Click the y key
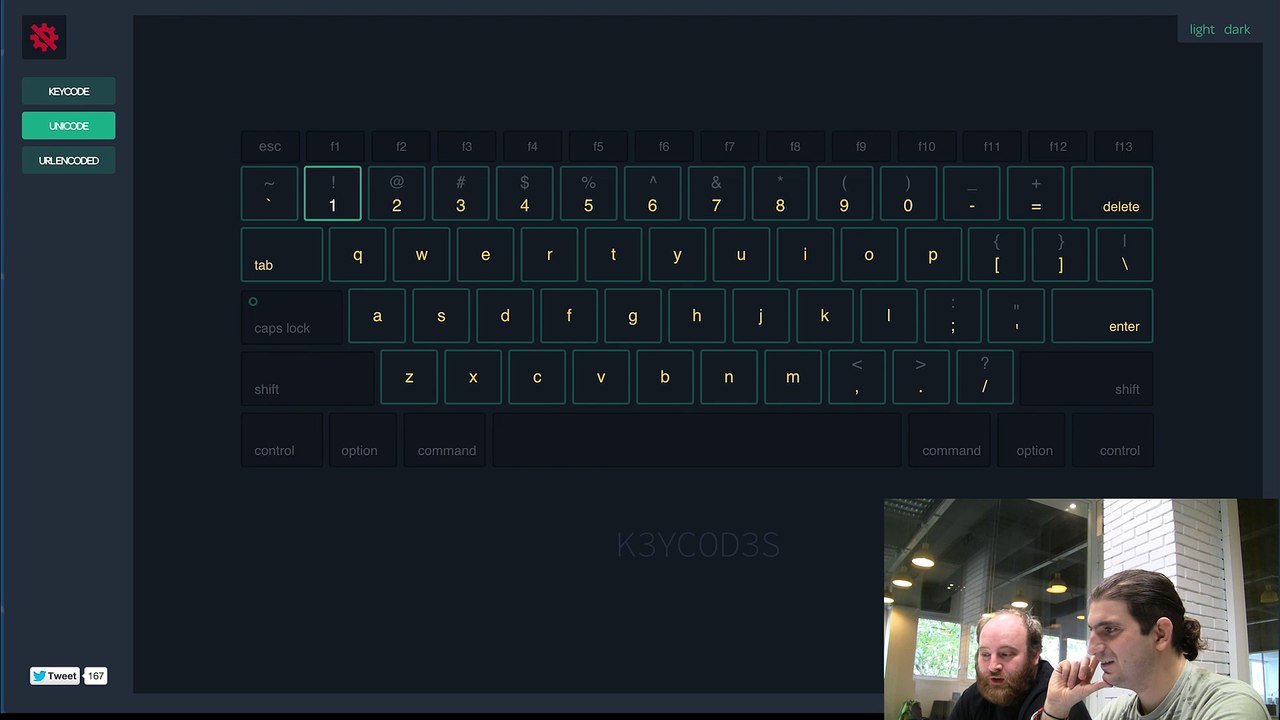Viewport: 1280px width, 720px height. coord(678,254)
